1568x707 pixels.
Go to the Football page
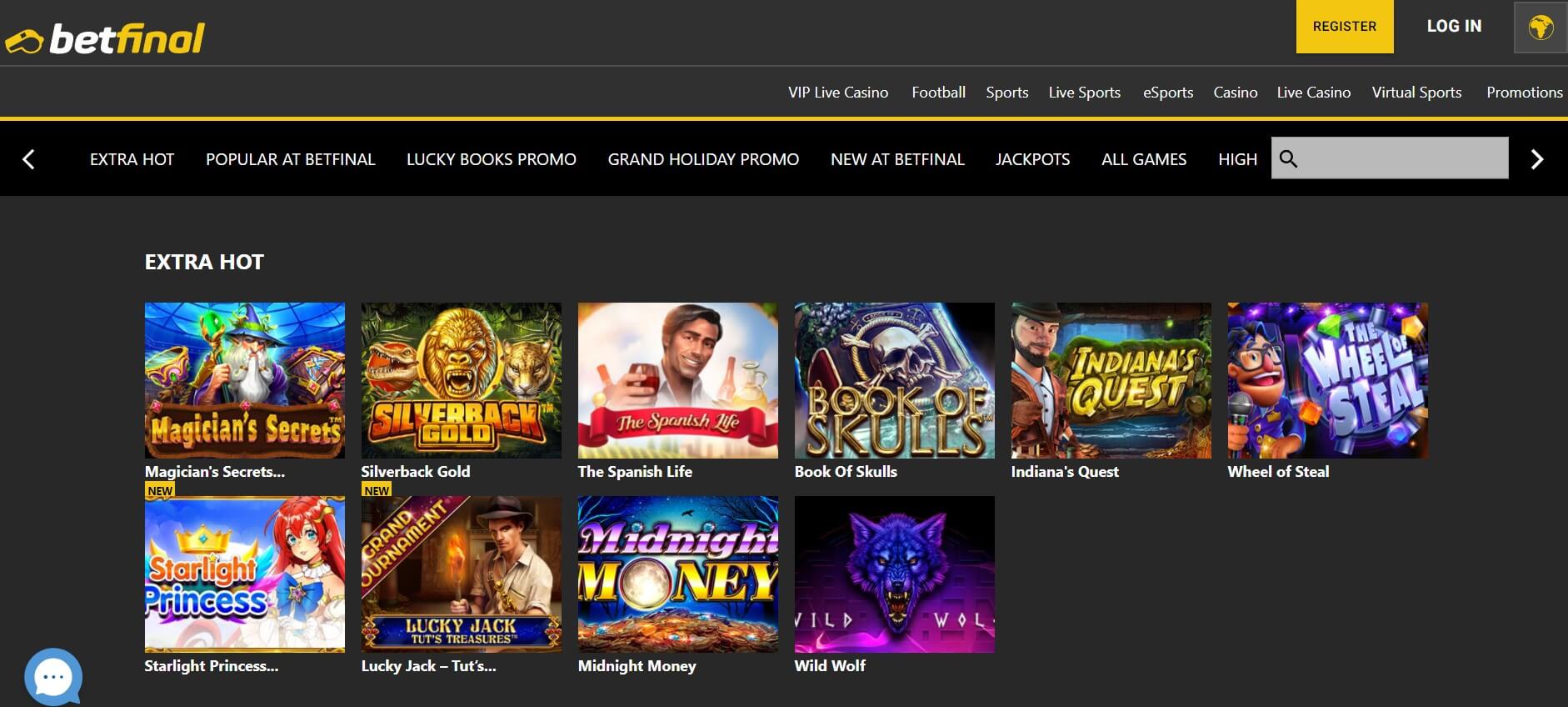point(938,93)
